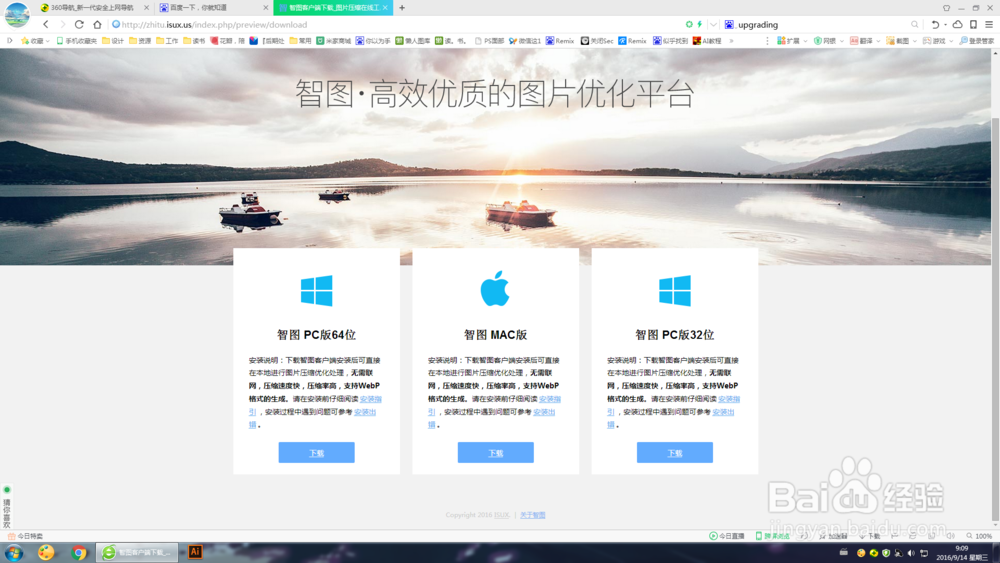
Task: Open Adobe Illustrator from the taskbar
Action: 195,552
